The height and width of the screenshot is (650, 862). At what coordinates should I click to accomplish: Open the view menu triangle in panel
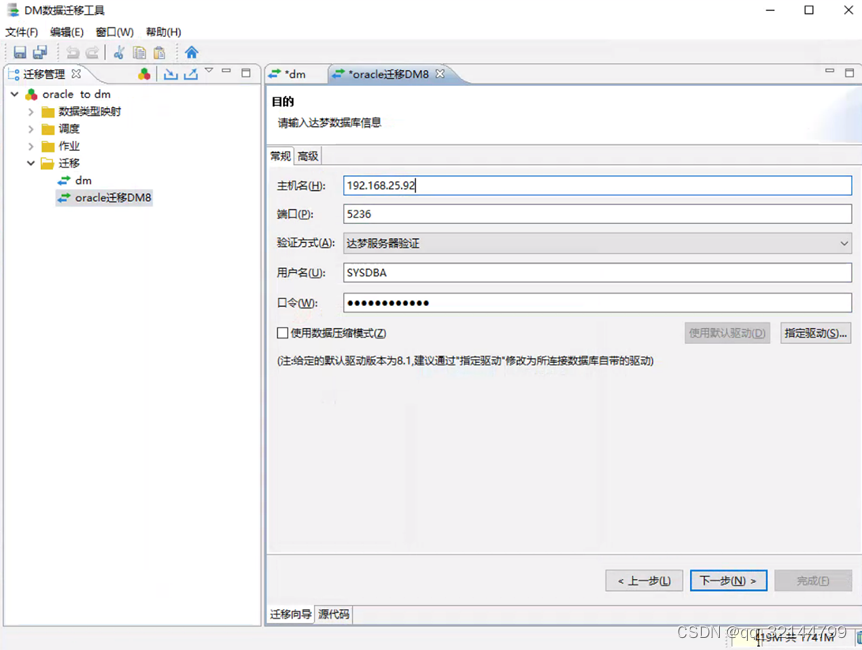(x=209, y=70)
